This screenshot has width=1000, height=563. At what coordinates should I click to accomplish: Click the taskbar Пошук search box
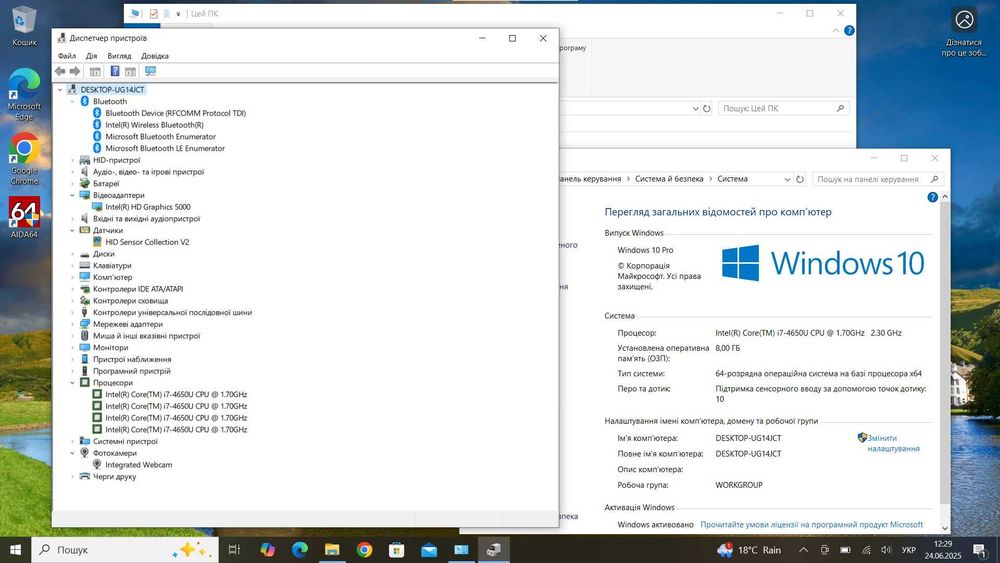(124, 550)
